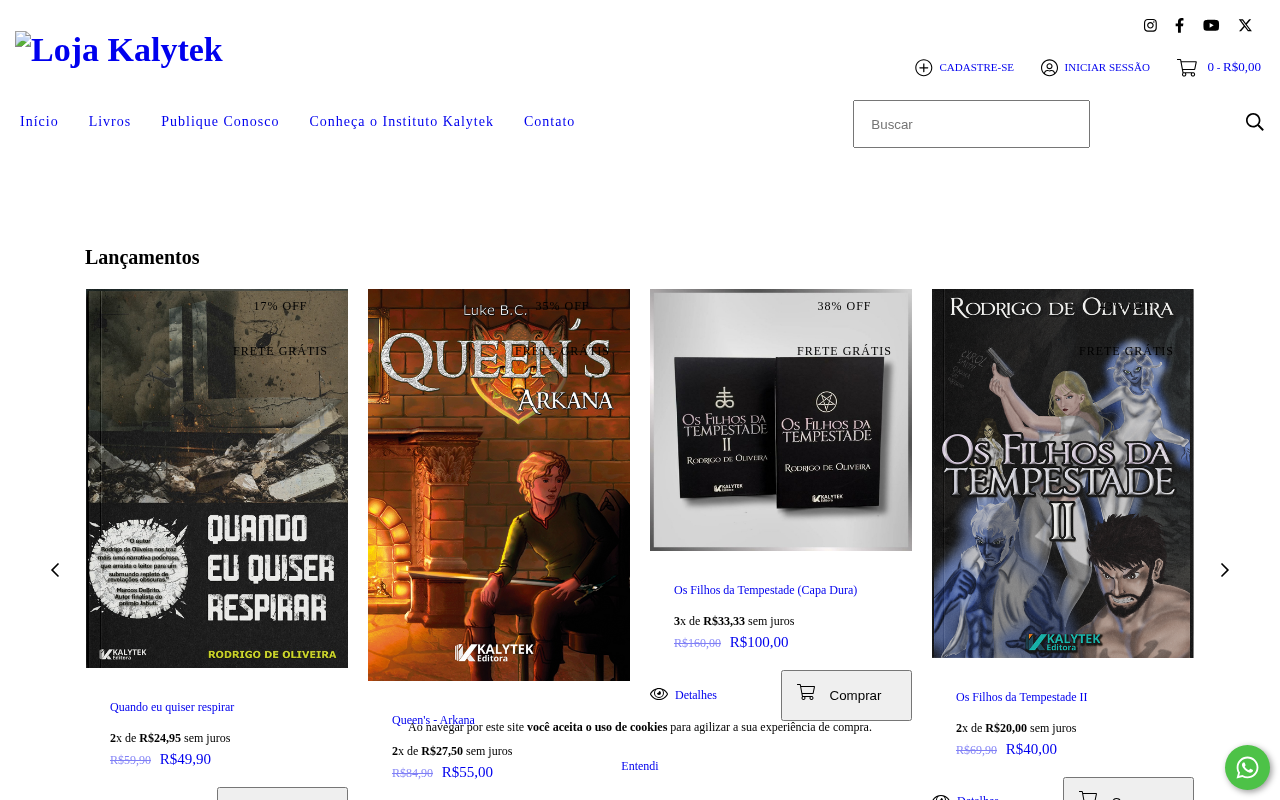Open the cart total 0 - R$0,00
The image size is (1280, 800).
pyautogui.click(x=1234, y=67)
